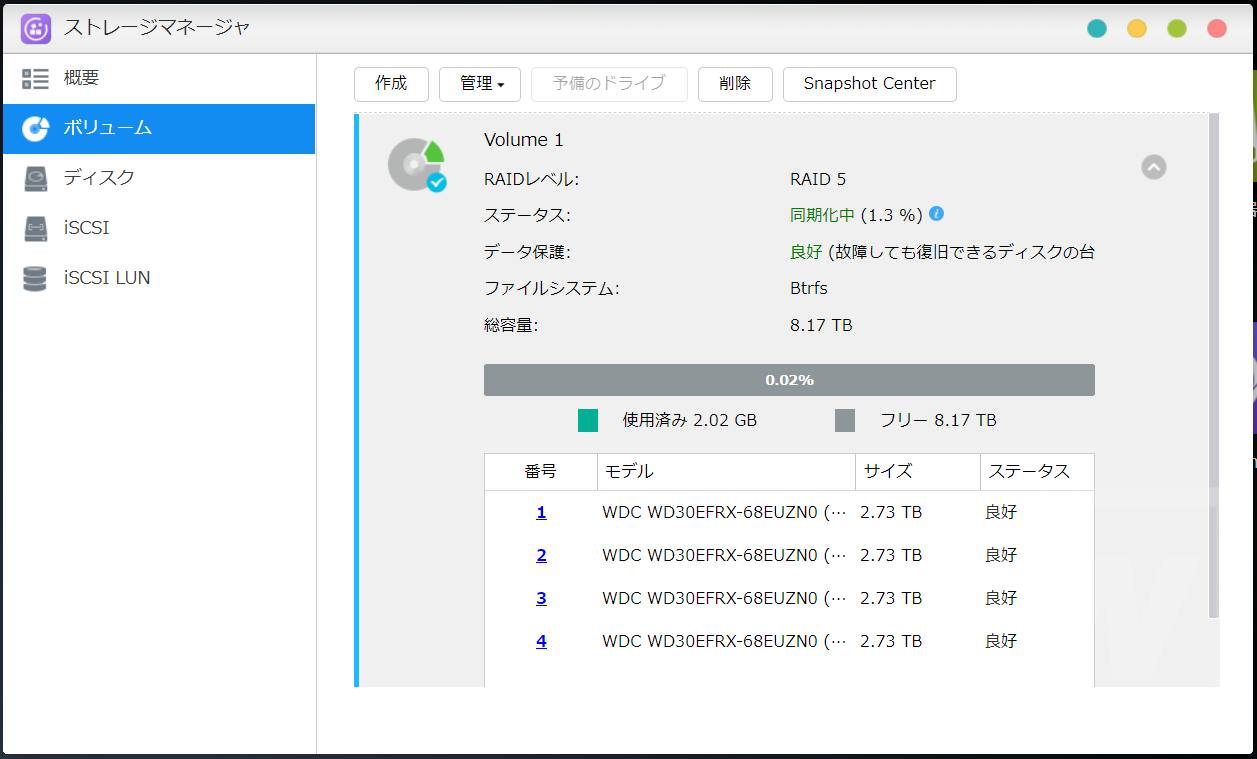Viewport: 1257px width, 759px height.
Task: Open disk number 1 link
Action: pyautogui.click(x=541, y=512)
